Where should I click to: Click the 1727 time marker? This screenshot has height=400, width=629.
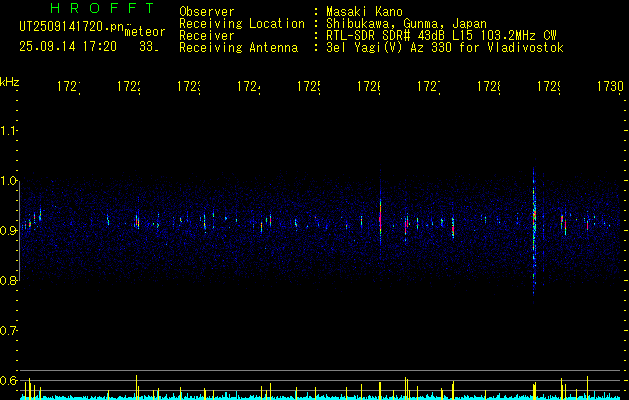point(429,86)
